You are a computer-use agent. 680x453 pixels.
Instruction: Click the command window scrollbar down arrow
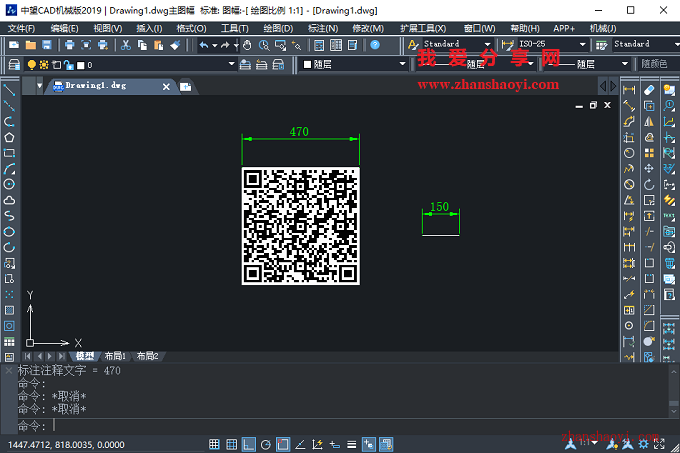coord(673,411)
